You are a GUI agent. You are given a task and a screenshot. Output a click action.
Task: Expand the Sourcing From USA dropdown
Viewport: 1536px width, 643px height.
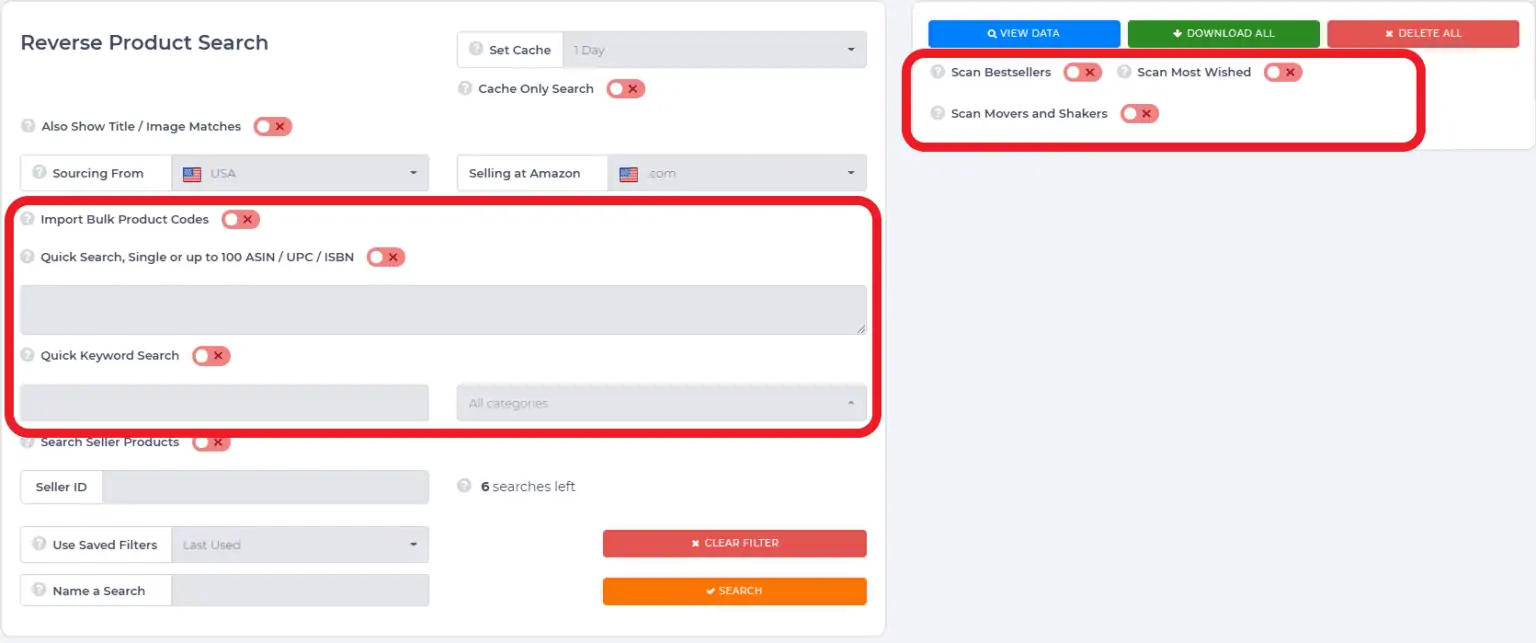300,173
